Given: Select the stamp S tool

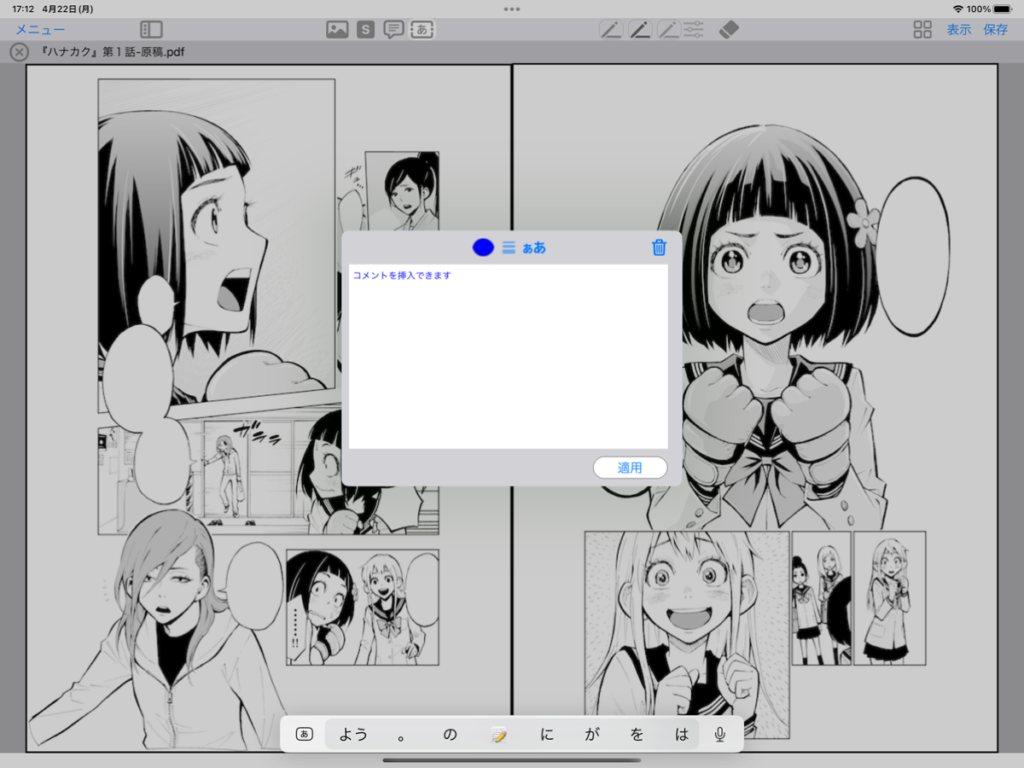Looking at the screenshot, I should [x=366, y=29].
